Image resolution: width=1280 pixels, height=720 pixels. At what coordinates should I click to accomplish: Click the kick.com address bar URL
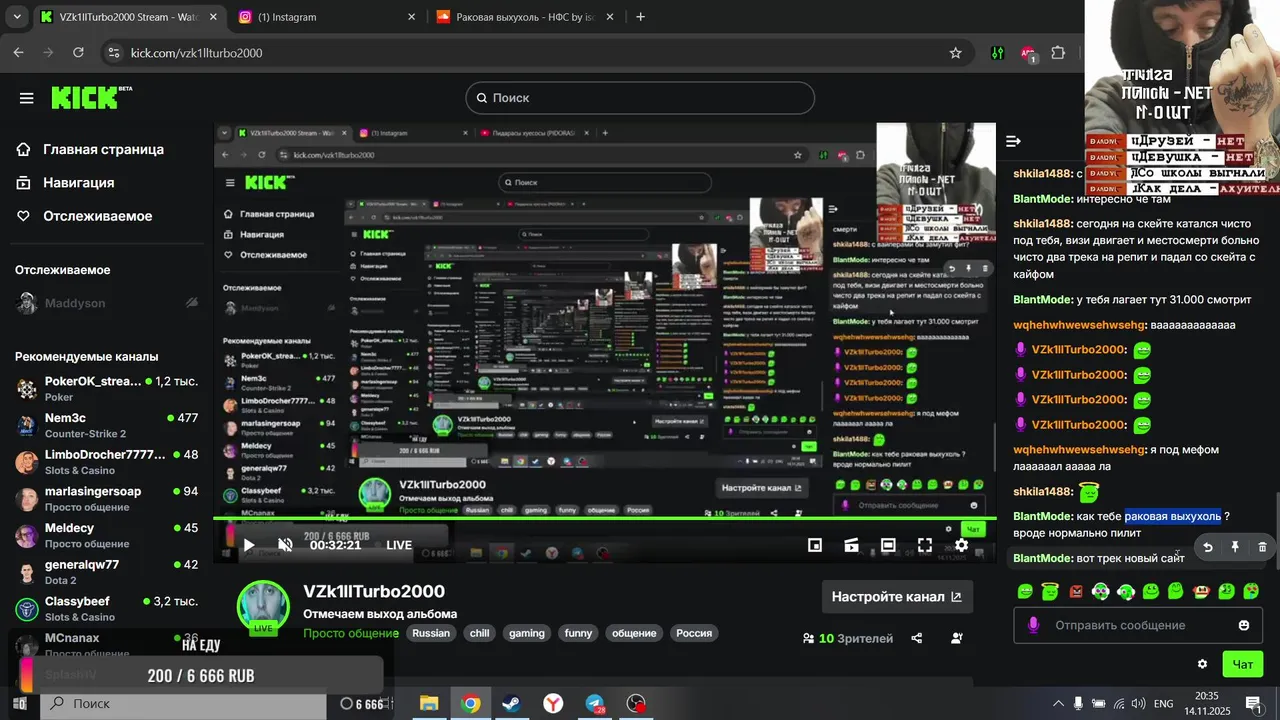pyautogui.click(x=196, y=53)
